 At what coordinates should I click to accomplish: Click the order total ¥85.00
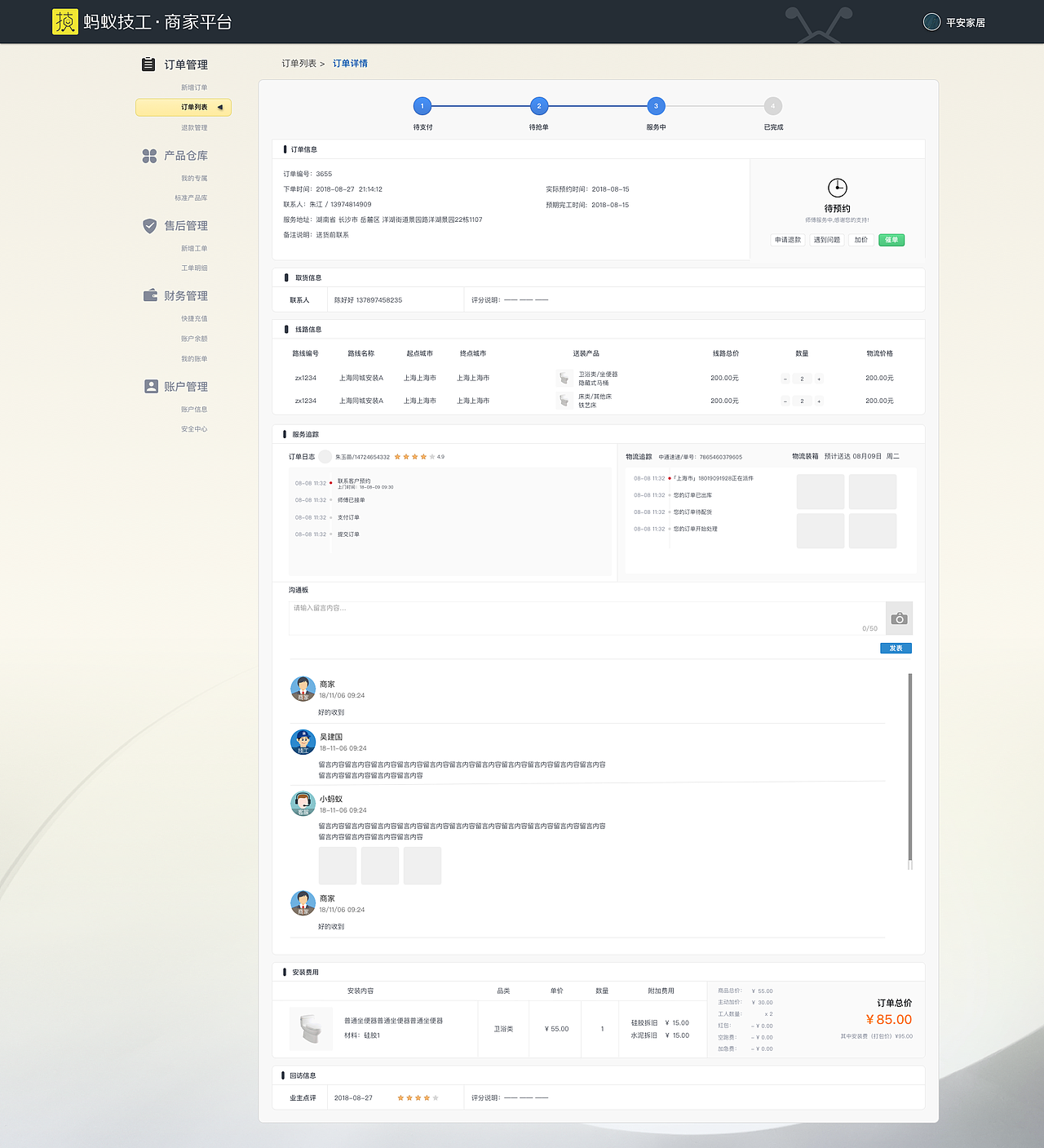pyautogui.click(x=889, y=1020)
